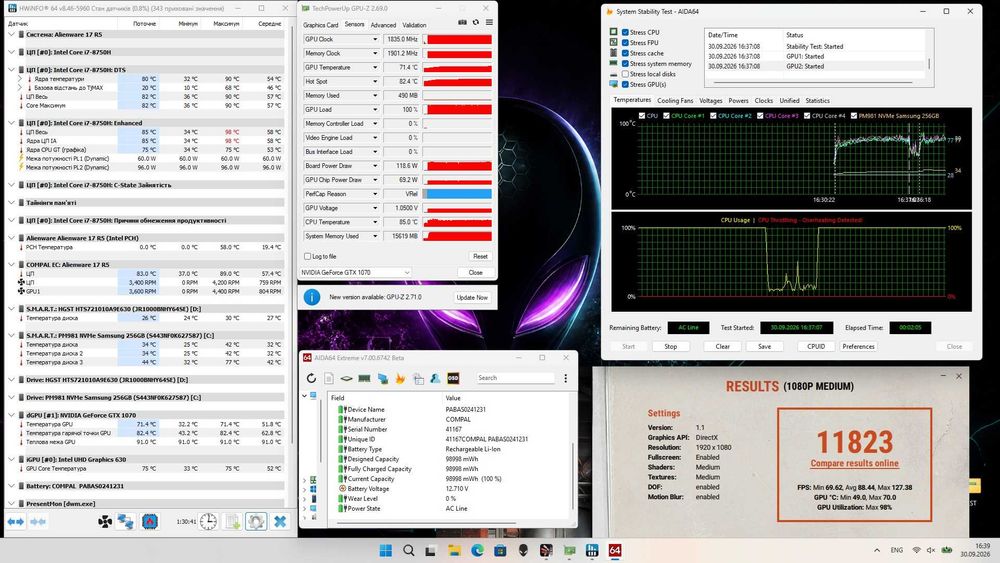The image size is (1000, 563).
Task: Click the HWiNFO log-to-file document icon
Action: [233, 522]
